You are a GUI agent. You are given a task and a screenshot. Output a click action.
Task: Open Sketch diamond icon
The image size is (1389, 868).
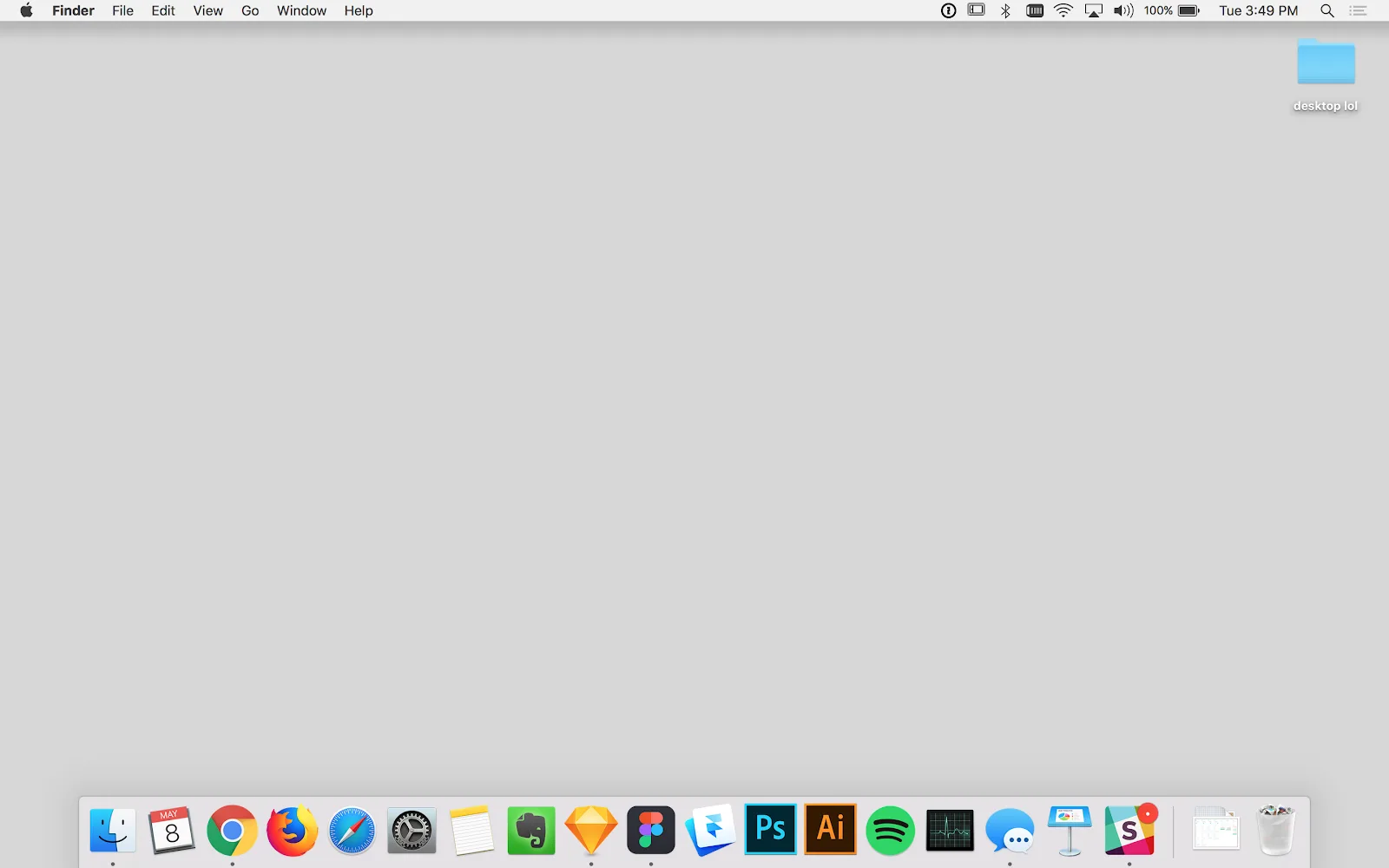[x=591, y=831]
